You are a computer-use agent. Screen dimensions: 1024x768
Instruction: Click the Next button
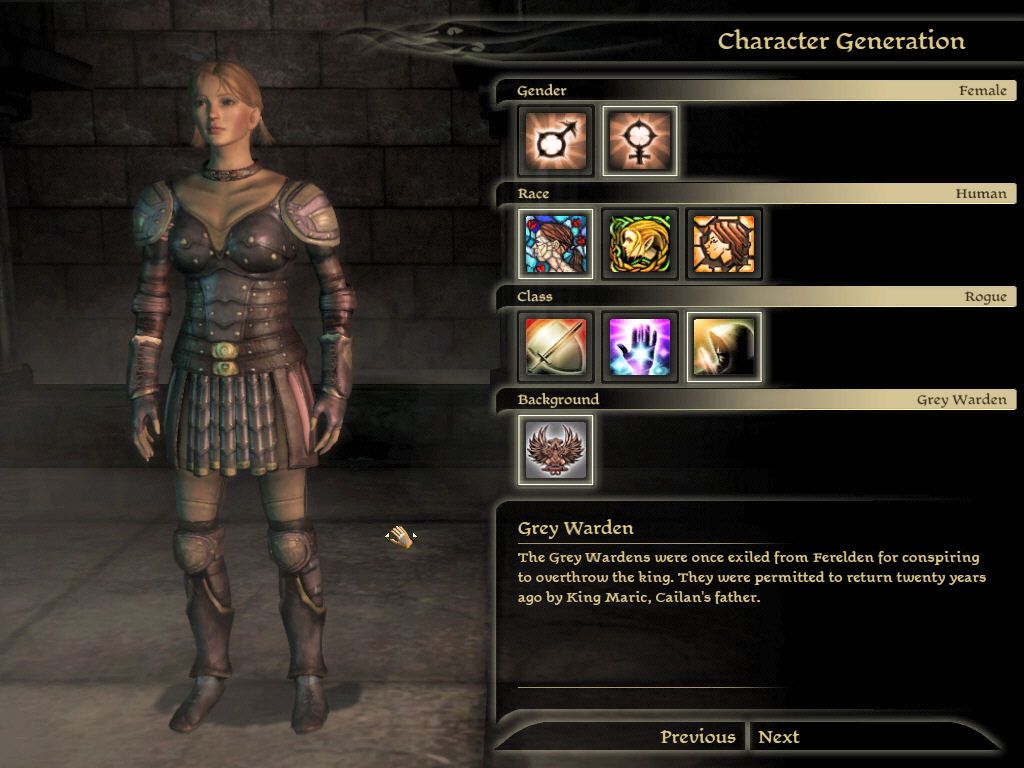pyautogui.click(x=778, y=737)
